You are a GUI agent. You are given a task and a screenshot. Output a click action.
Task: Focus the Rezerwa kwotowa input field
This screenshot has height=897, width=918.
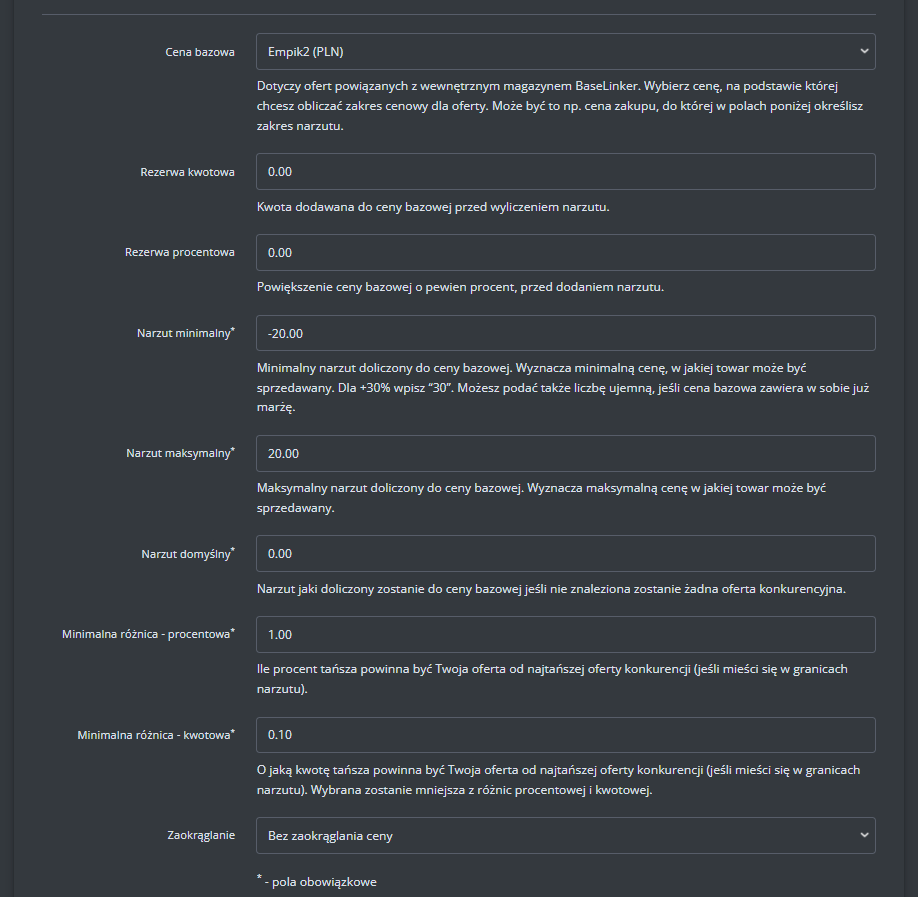click(x=565, y=172)
